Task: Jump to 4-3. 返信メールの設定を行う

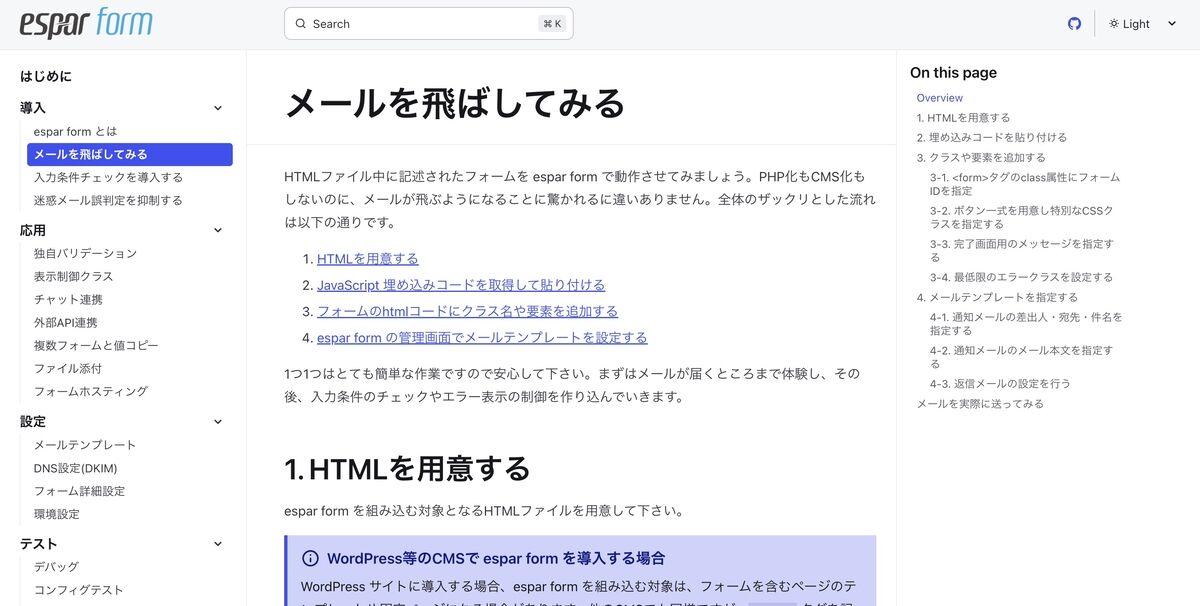Action: [x=1000, y=383]
